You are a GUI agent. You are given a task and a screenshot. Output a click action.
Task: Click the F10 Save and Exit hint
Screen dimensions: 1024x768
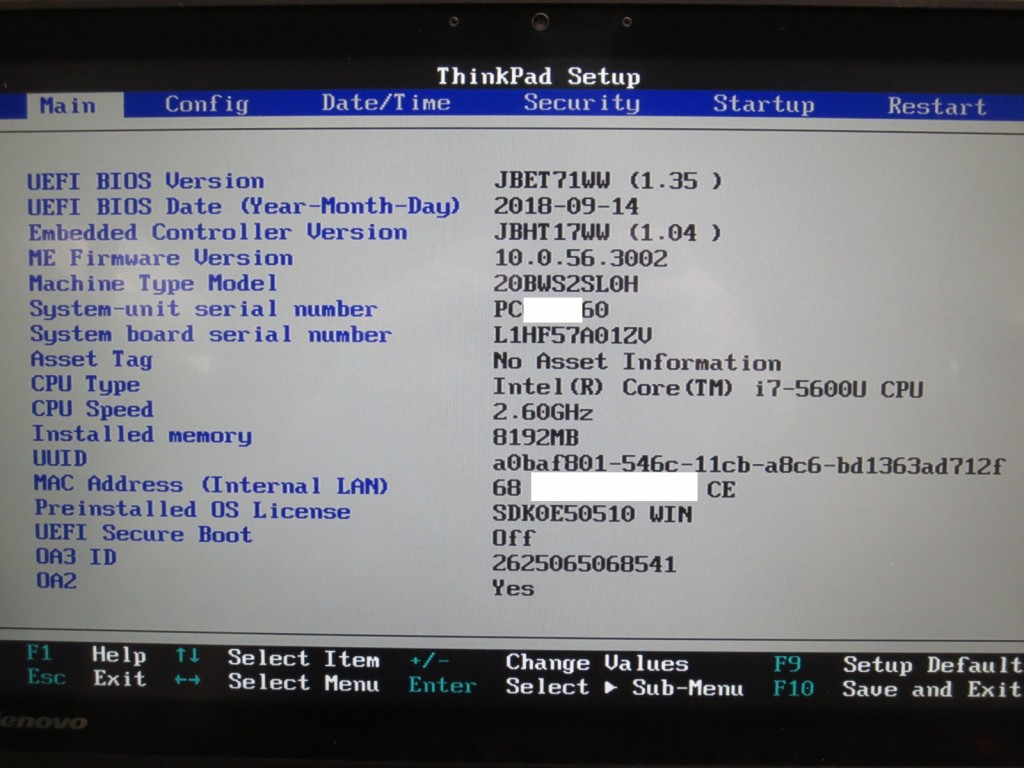(897, 688)
